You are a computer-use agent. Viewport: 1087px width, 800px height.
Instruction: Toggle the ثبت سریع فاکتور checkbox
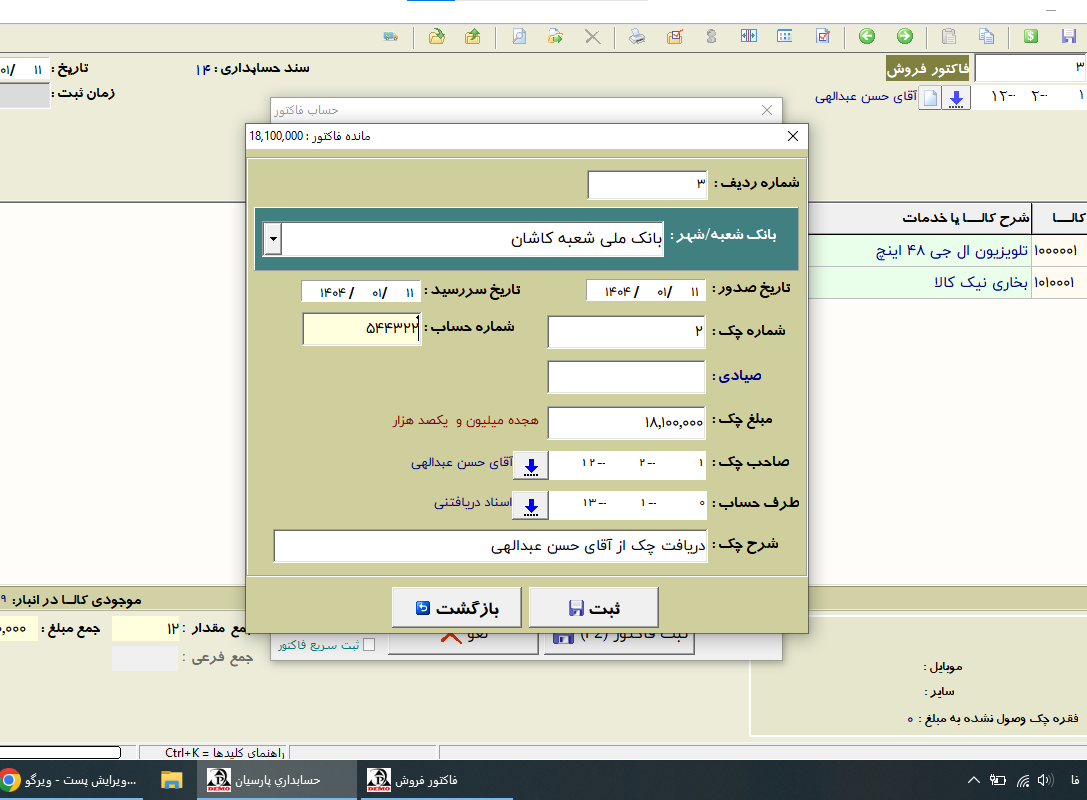pyautogui.click(x=368, y=645)
